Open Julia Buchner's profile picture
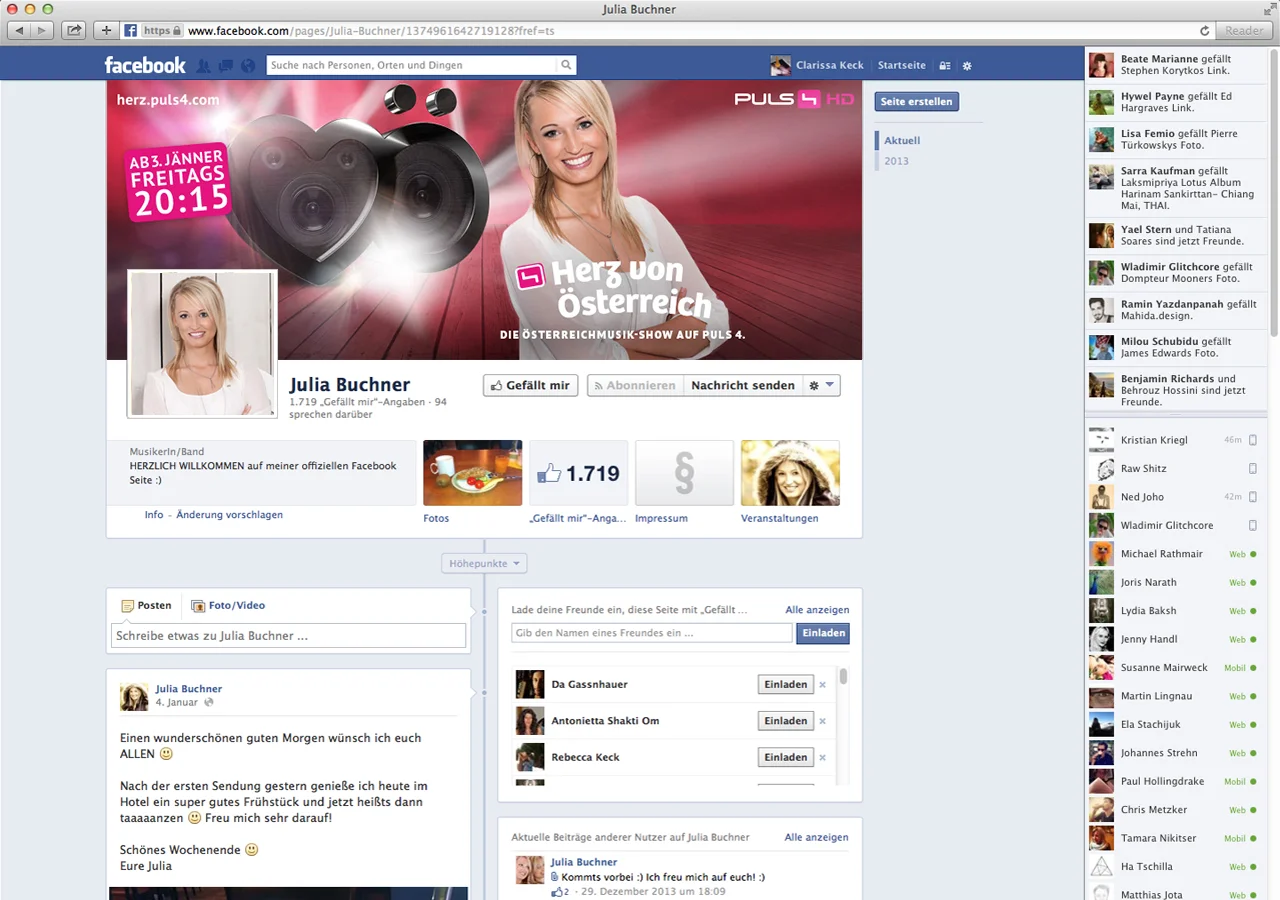This screenshot has height=900, width=1280. (x=202, y=343)
